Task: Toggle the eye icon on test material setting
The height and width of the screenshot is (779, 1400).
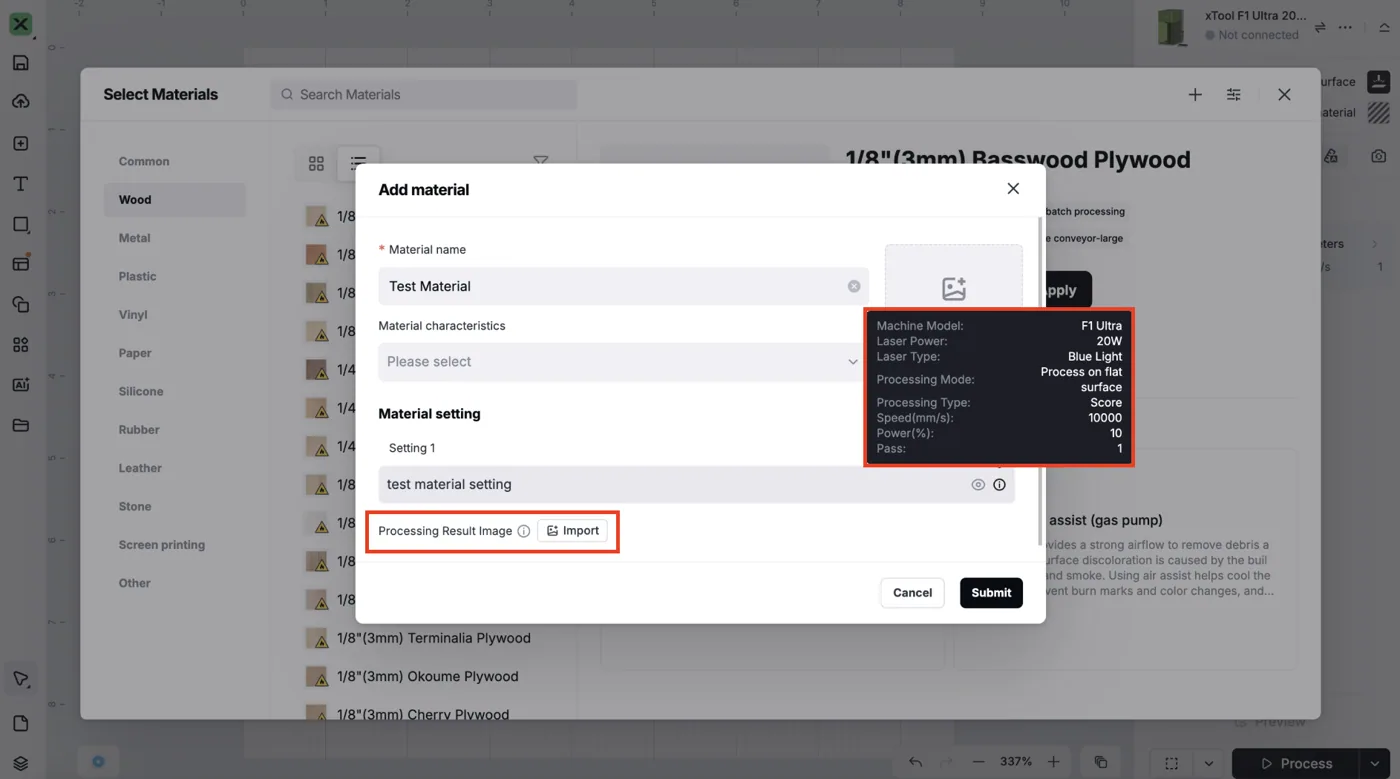Action: tap(978, 485)
